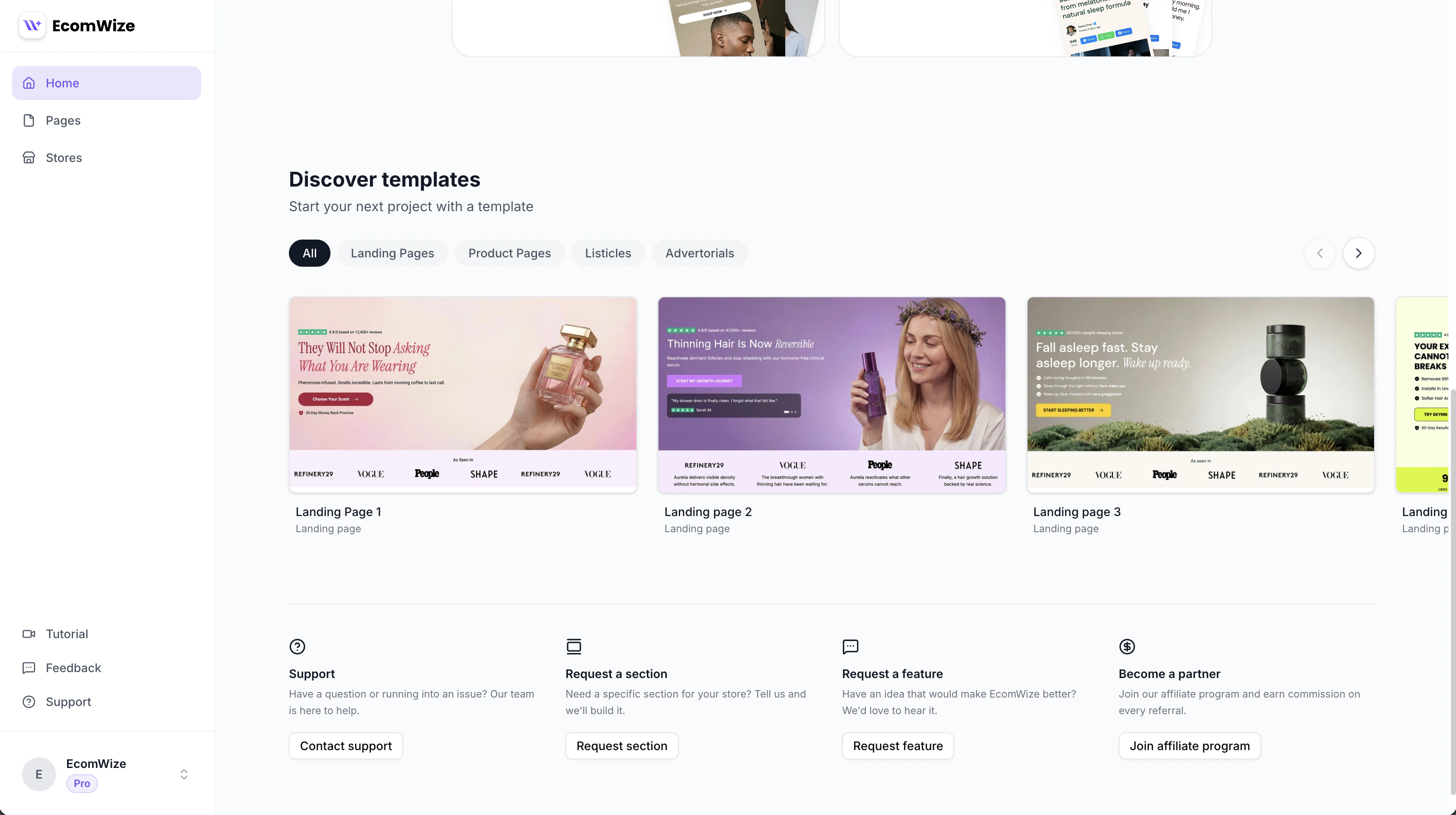Click the Join affiliate program button

point(1190,745)
